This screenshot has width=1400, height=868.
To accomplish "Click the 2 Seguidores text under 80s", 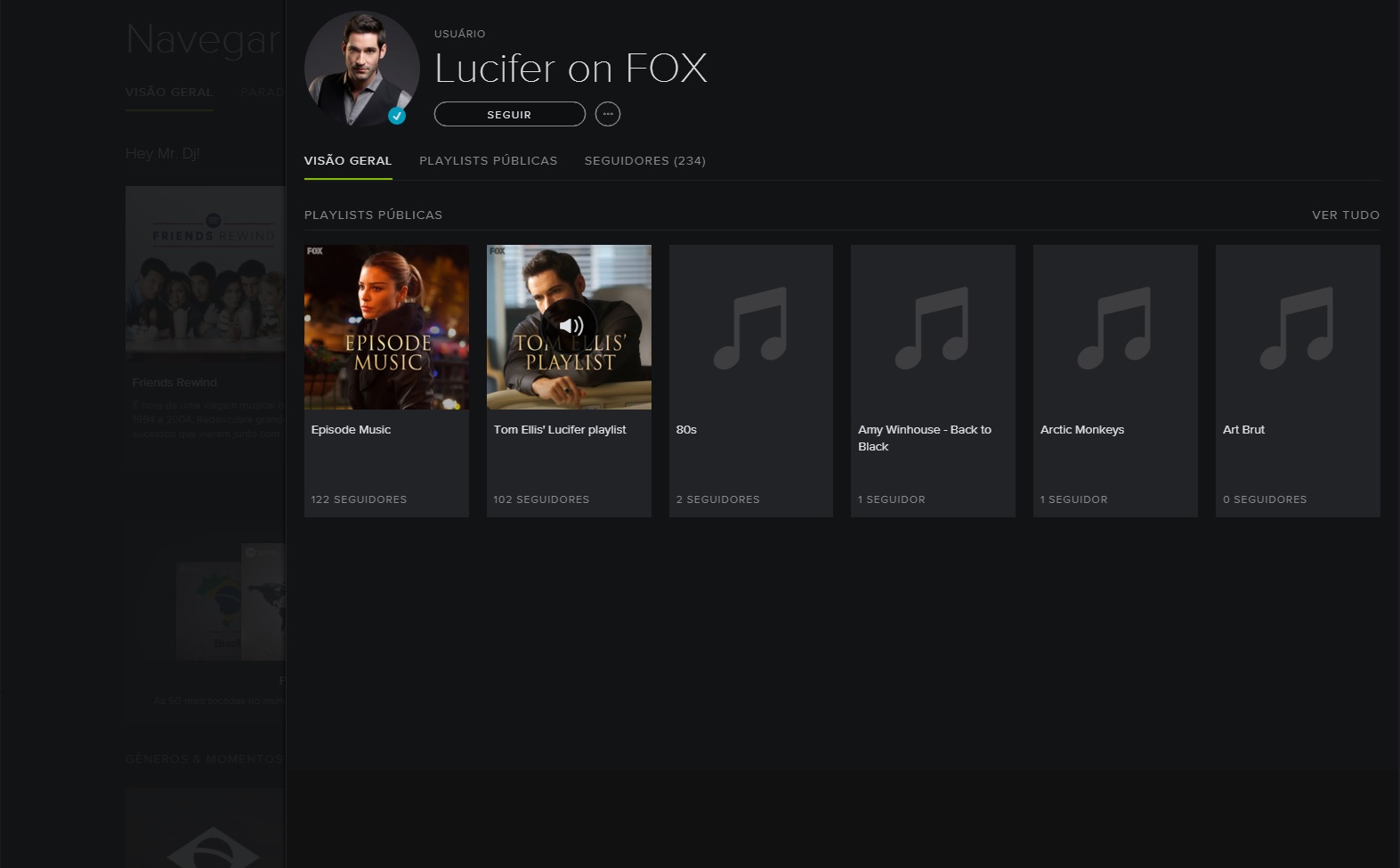I will point(718,499).
